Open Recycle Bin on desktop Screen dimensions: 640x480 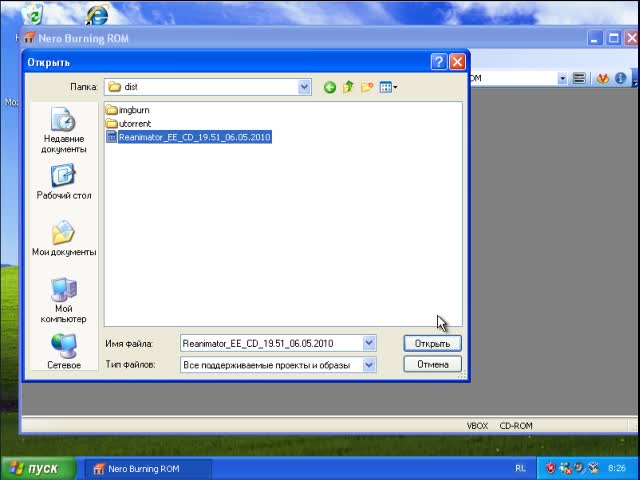[33, 15]
